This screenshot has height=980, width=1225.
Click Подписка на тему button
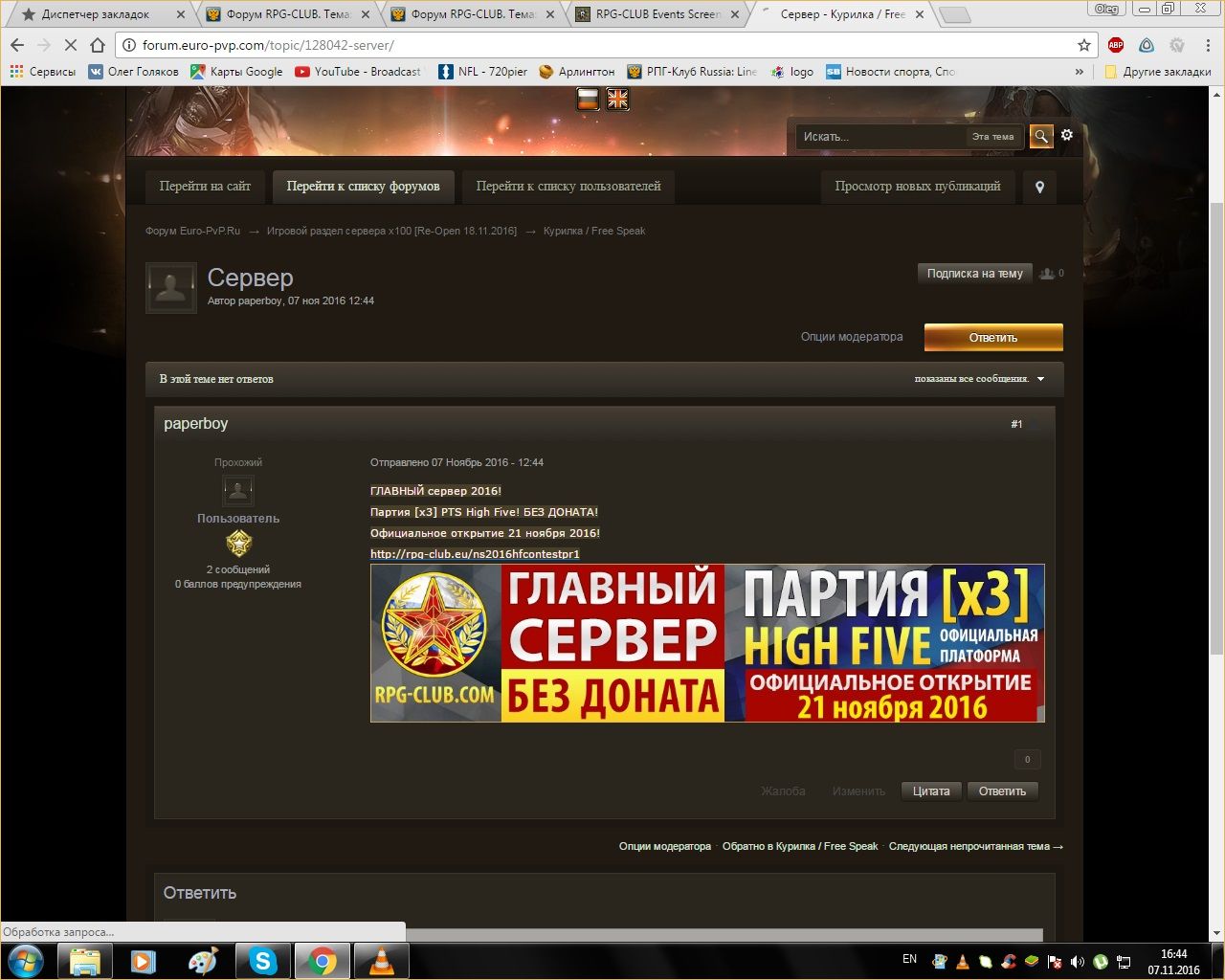click(975, 274)
